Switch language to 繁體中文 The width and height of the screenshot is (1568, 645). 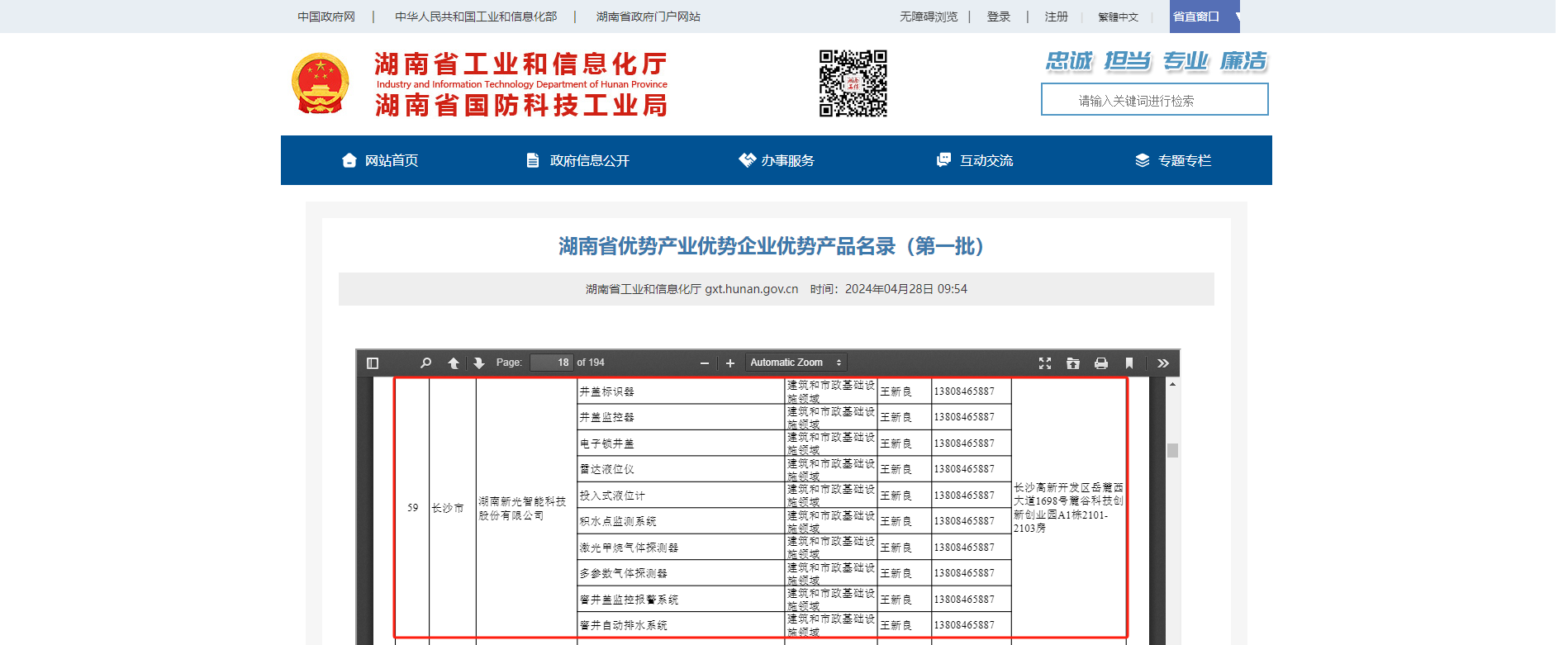coord(1118,17)
